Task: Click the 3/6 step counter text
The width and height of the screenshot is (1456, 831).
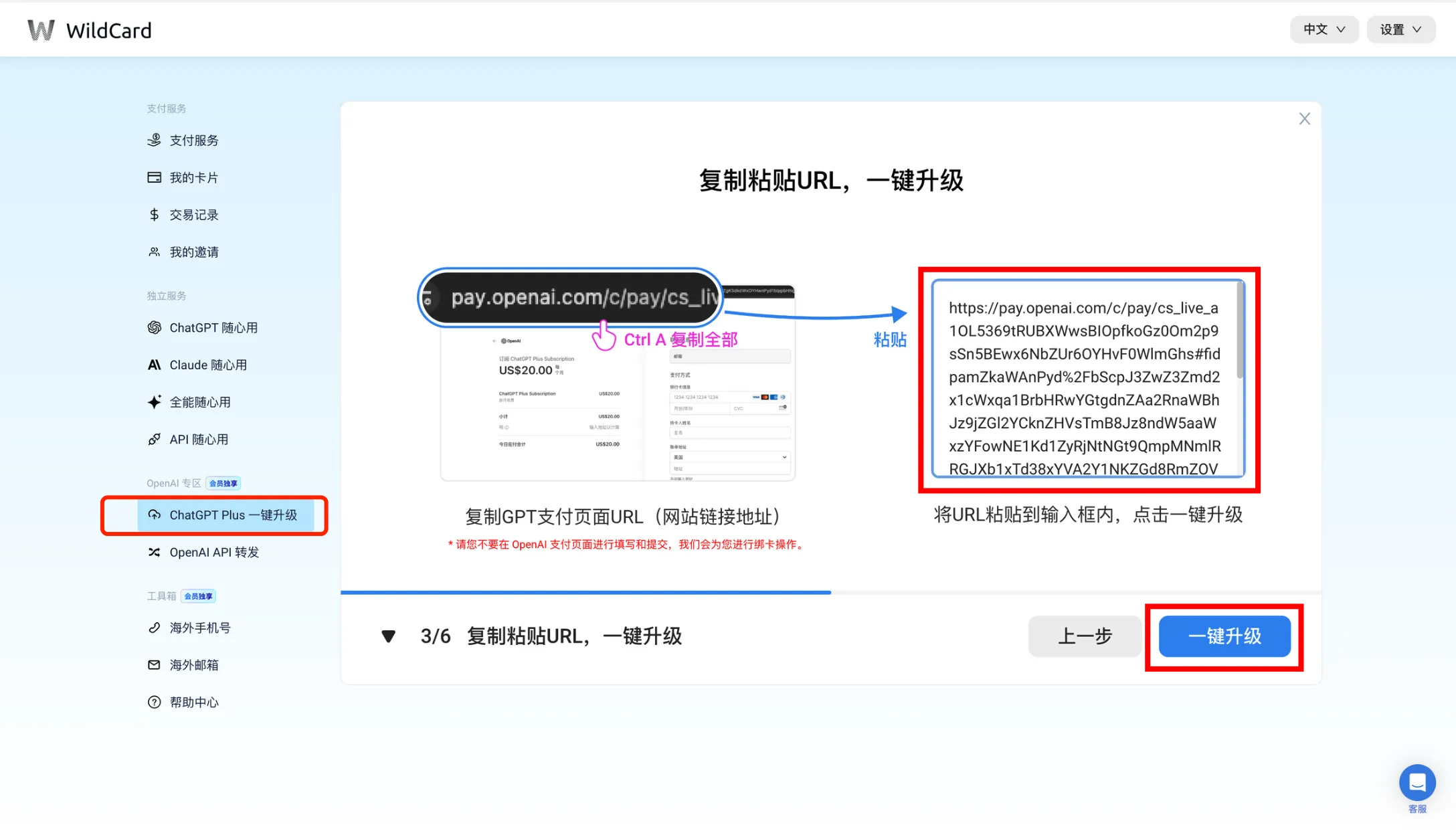Action: tap(436, 636)
